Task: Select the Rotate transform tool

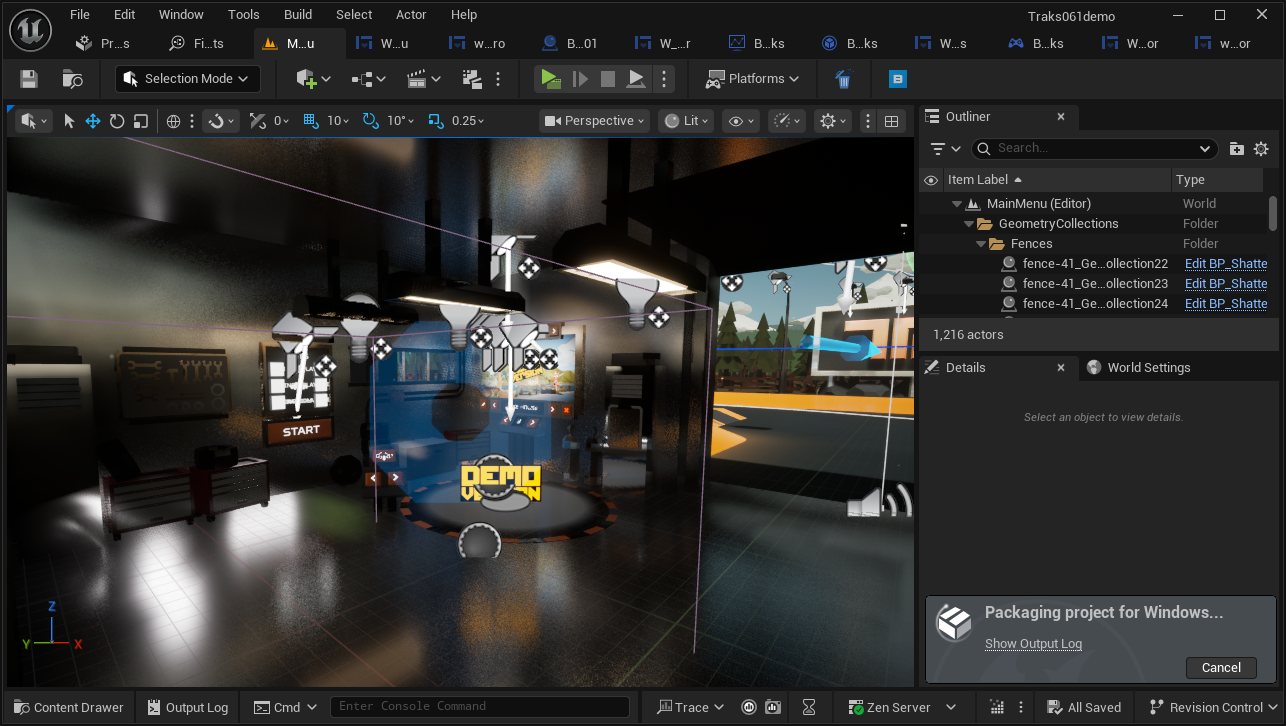Action: (x=117, y=121)
